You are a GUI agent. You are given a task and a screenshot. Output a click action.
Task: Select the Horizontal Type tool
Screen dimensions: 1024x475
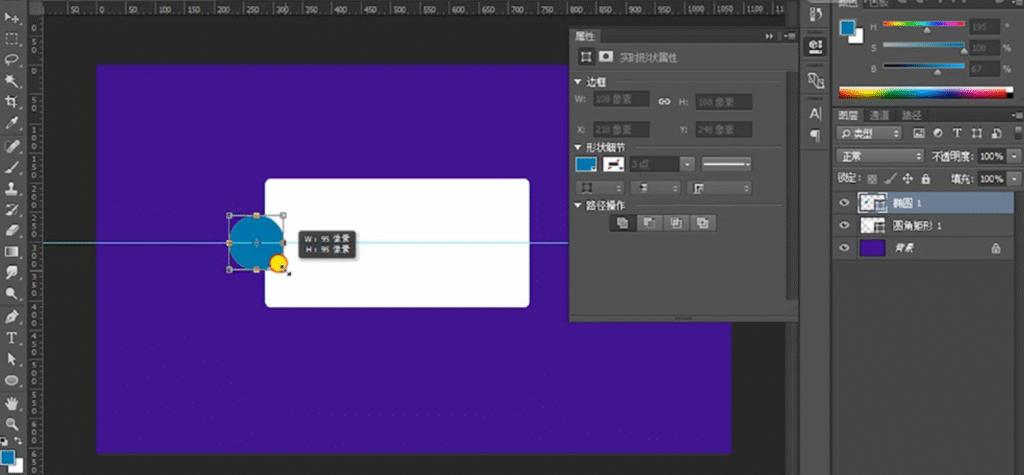pos(12,338)
